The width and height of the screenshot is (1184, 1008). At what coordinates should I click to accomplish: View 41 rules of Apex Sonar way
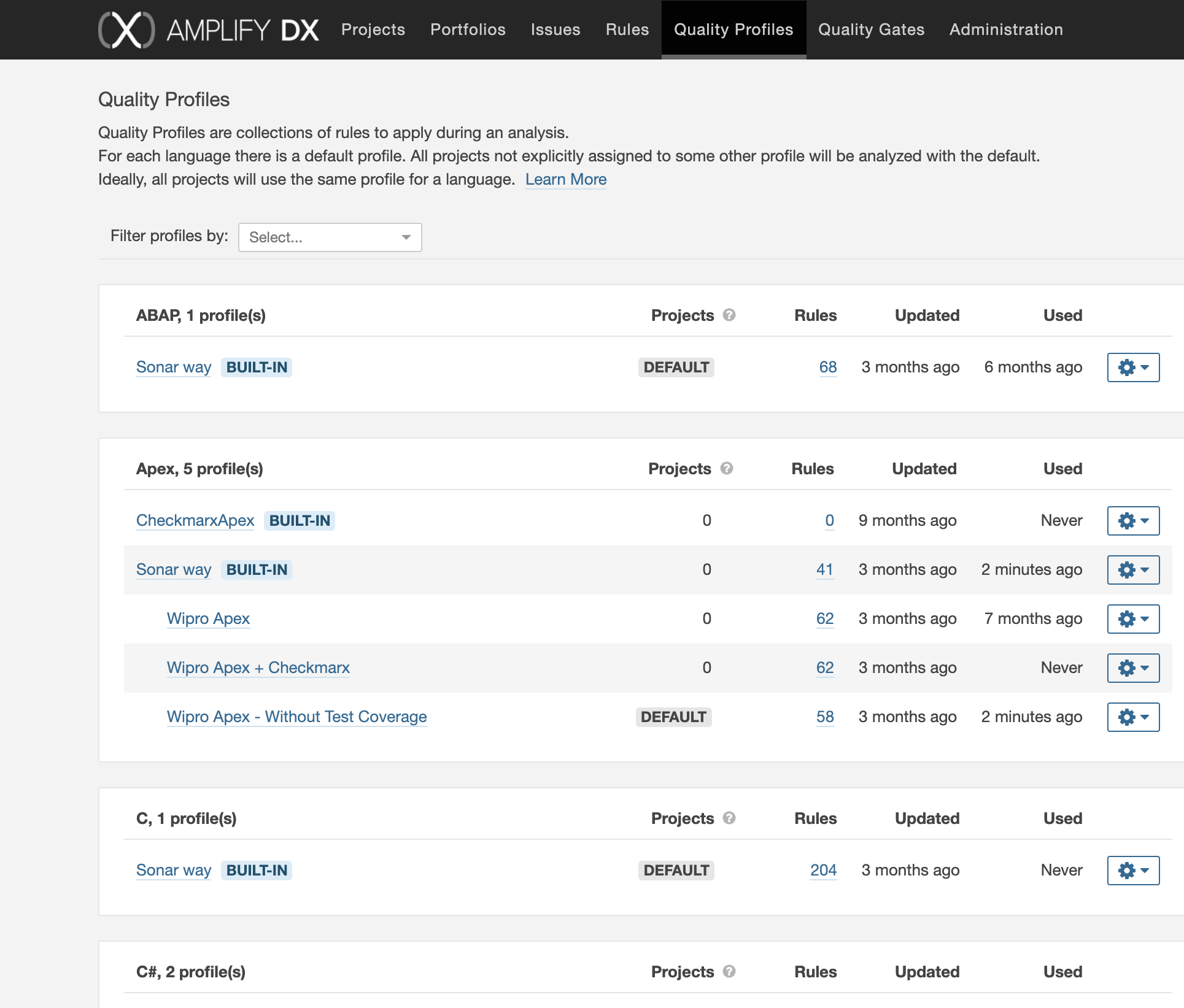(825, 569)
